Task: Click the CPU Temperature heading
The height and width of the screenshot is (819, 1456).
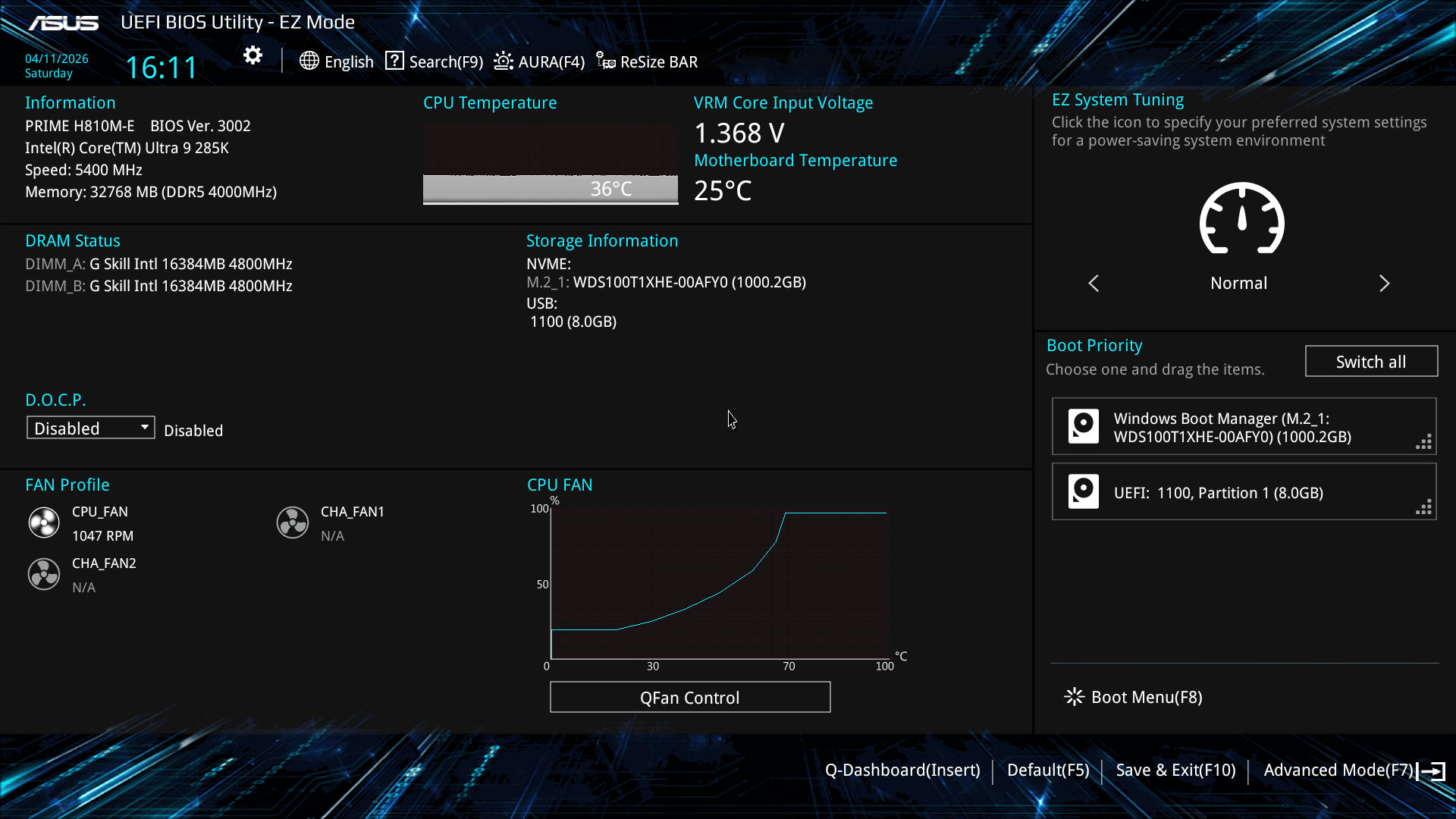Action: (490, 102)
